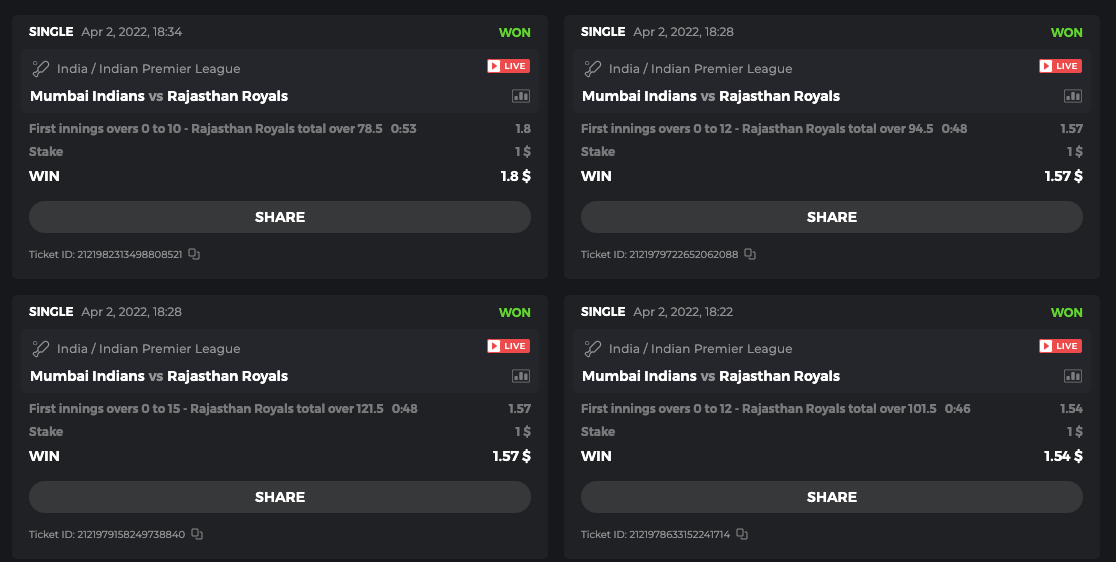This screenshot has height=562, width=1116.
Task: Copy ticket ID ending in 738840
Action: 197,534
